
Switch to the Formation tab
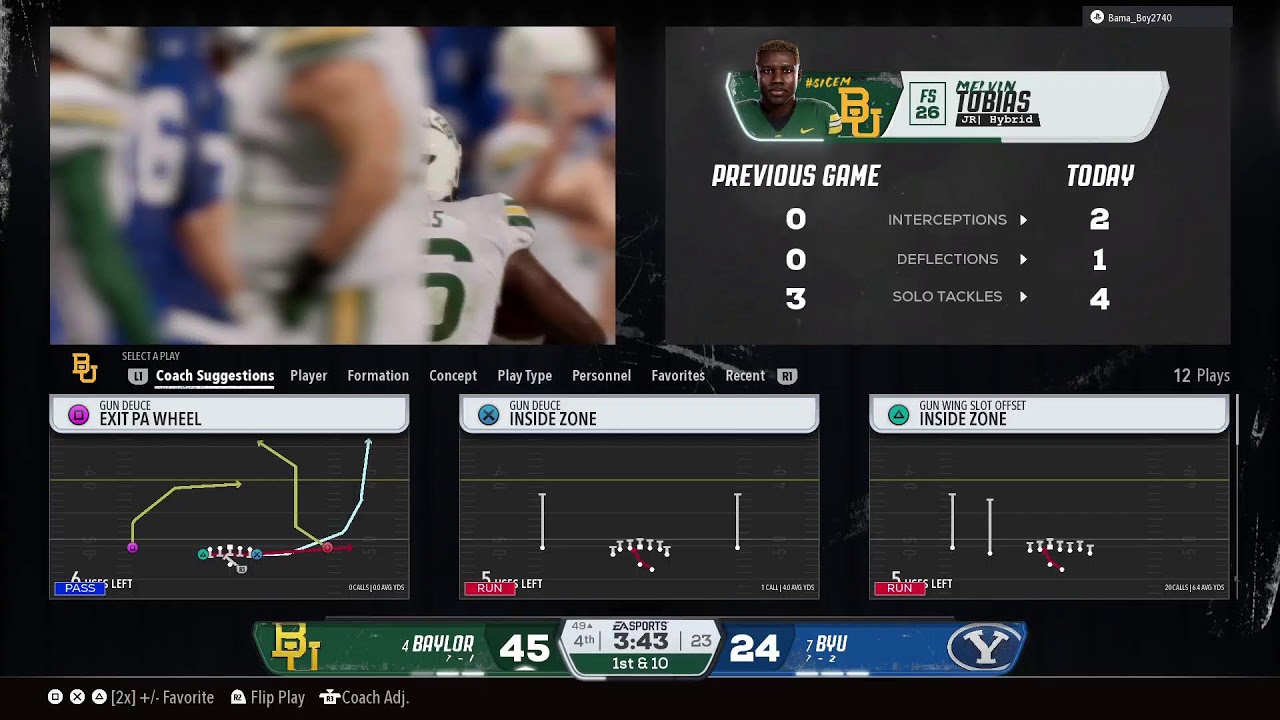(378, 376)
